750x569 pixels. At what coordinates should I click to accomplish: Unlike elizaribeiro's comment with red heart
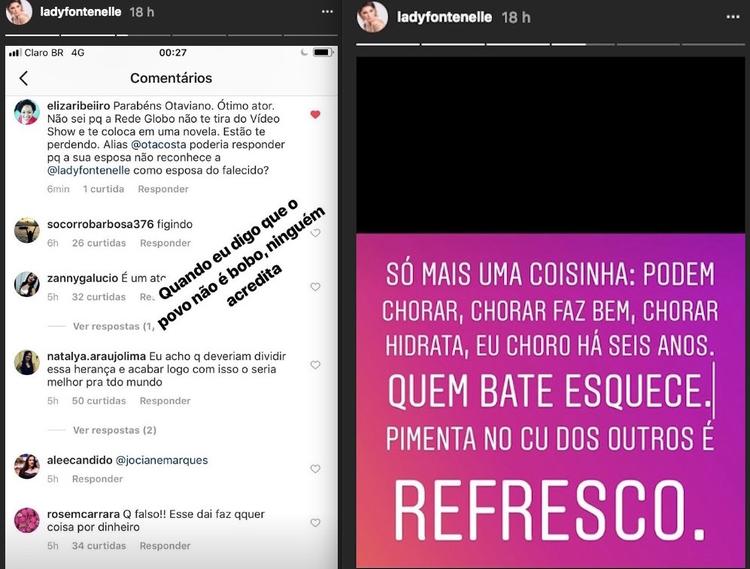(x=315, y=114)
